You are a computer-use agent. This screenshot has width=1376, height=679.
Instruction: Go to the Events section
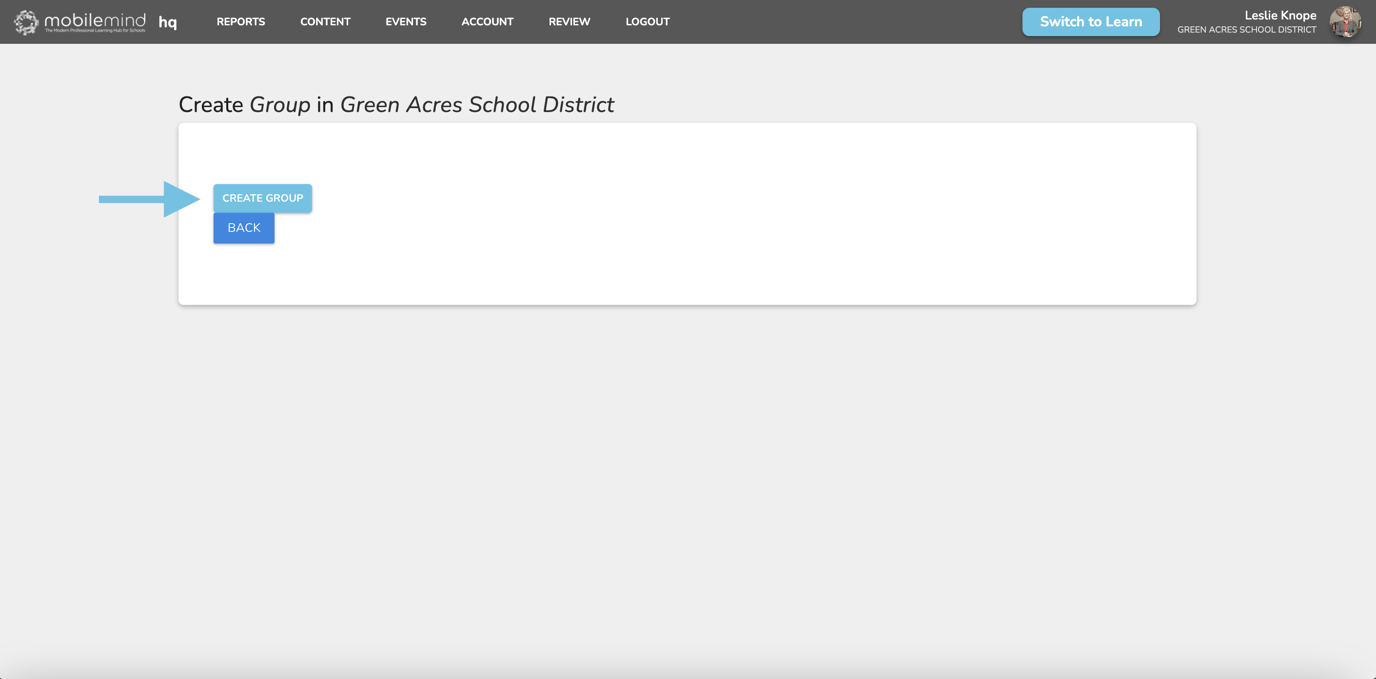[406, 22]
